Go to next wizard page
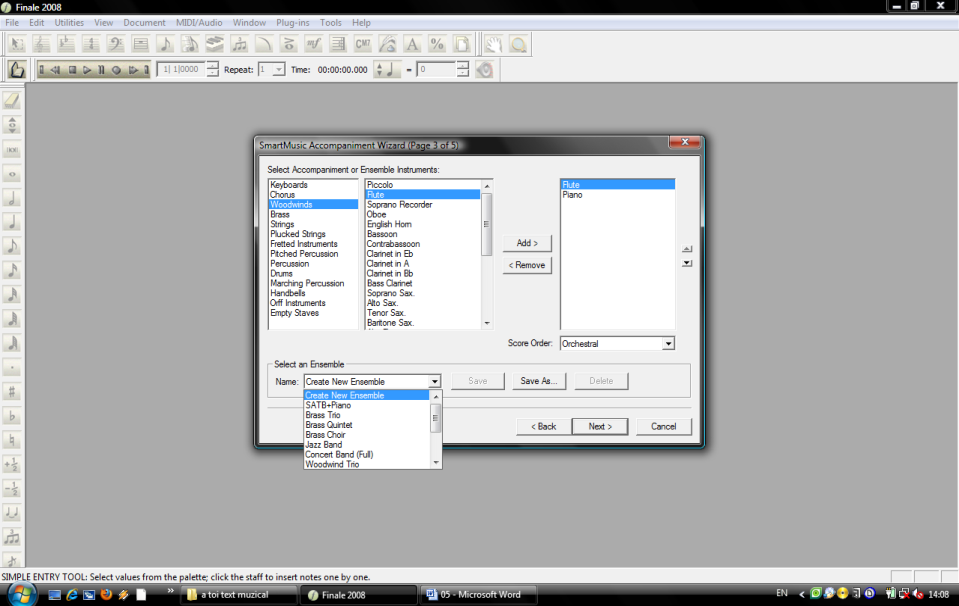 click(600, 427)
